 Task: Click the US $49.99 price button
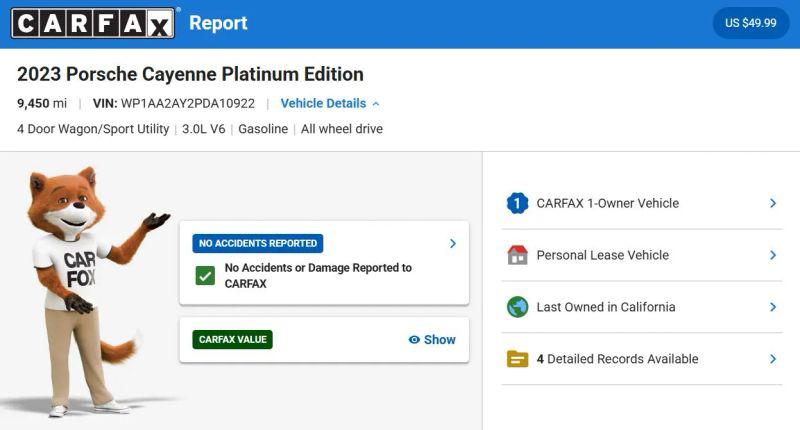(751, 23)
